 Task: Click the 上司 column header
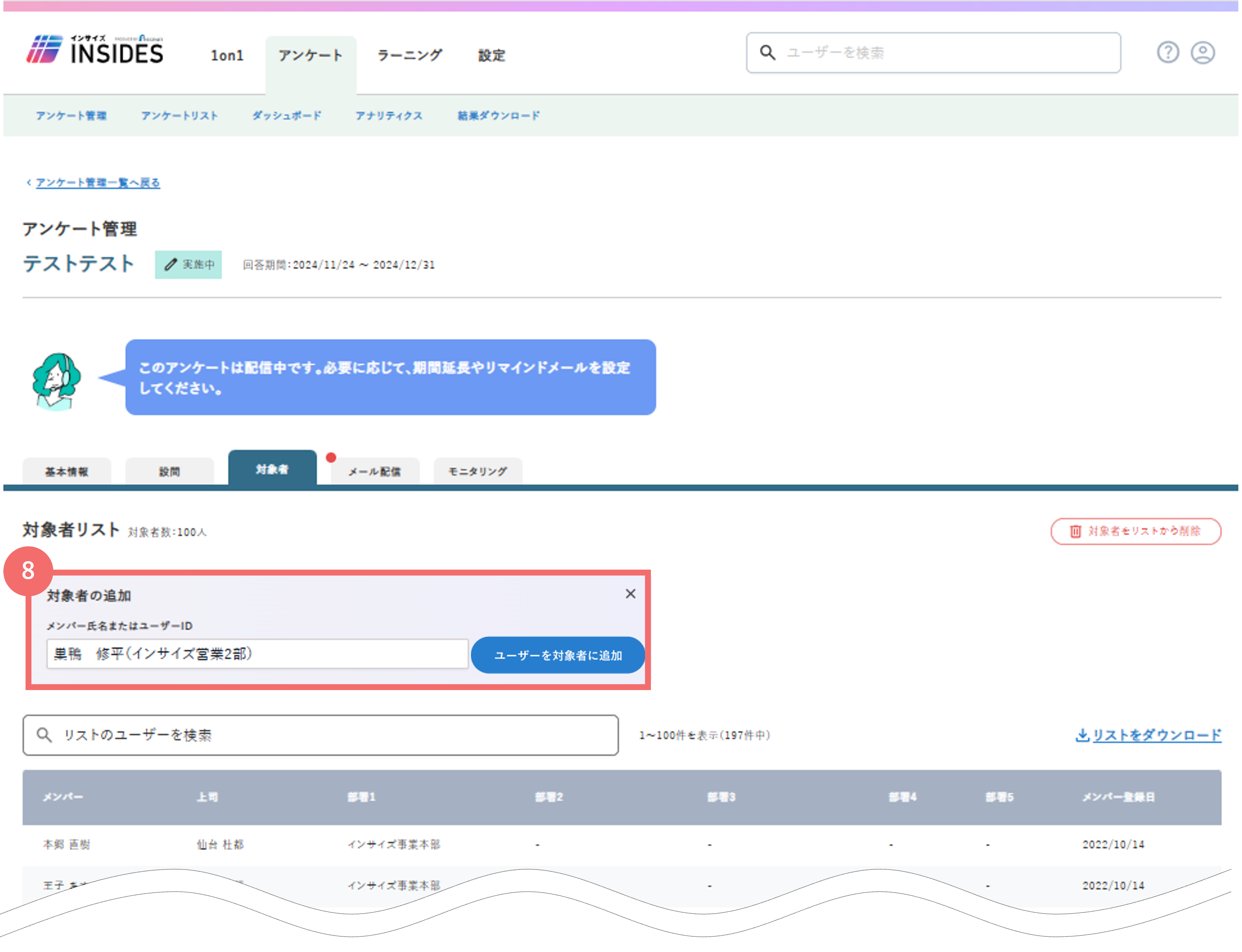click(207, 797)
